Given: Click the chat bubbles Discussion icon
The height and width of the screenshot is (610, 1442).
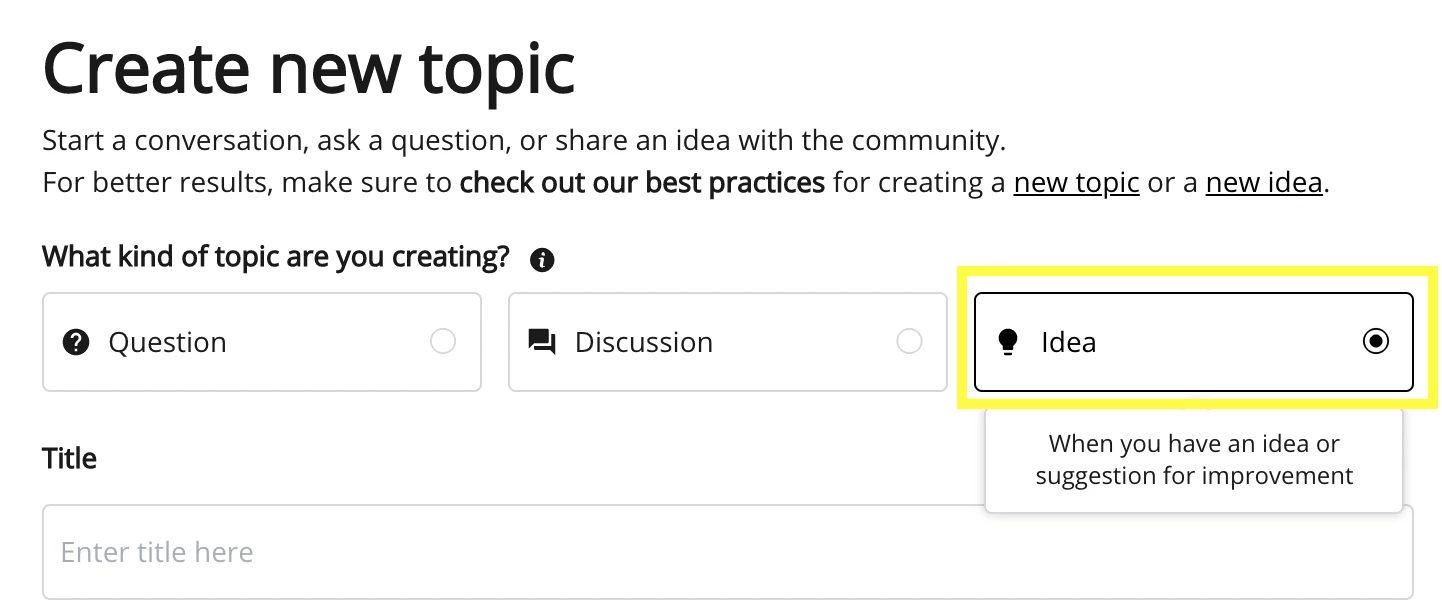Looking at the screenshot, I should (x=541, y=343).
